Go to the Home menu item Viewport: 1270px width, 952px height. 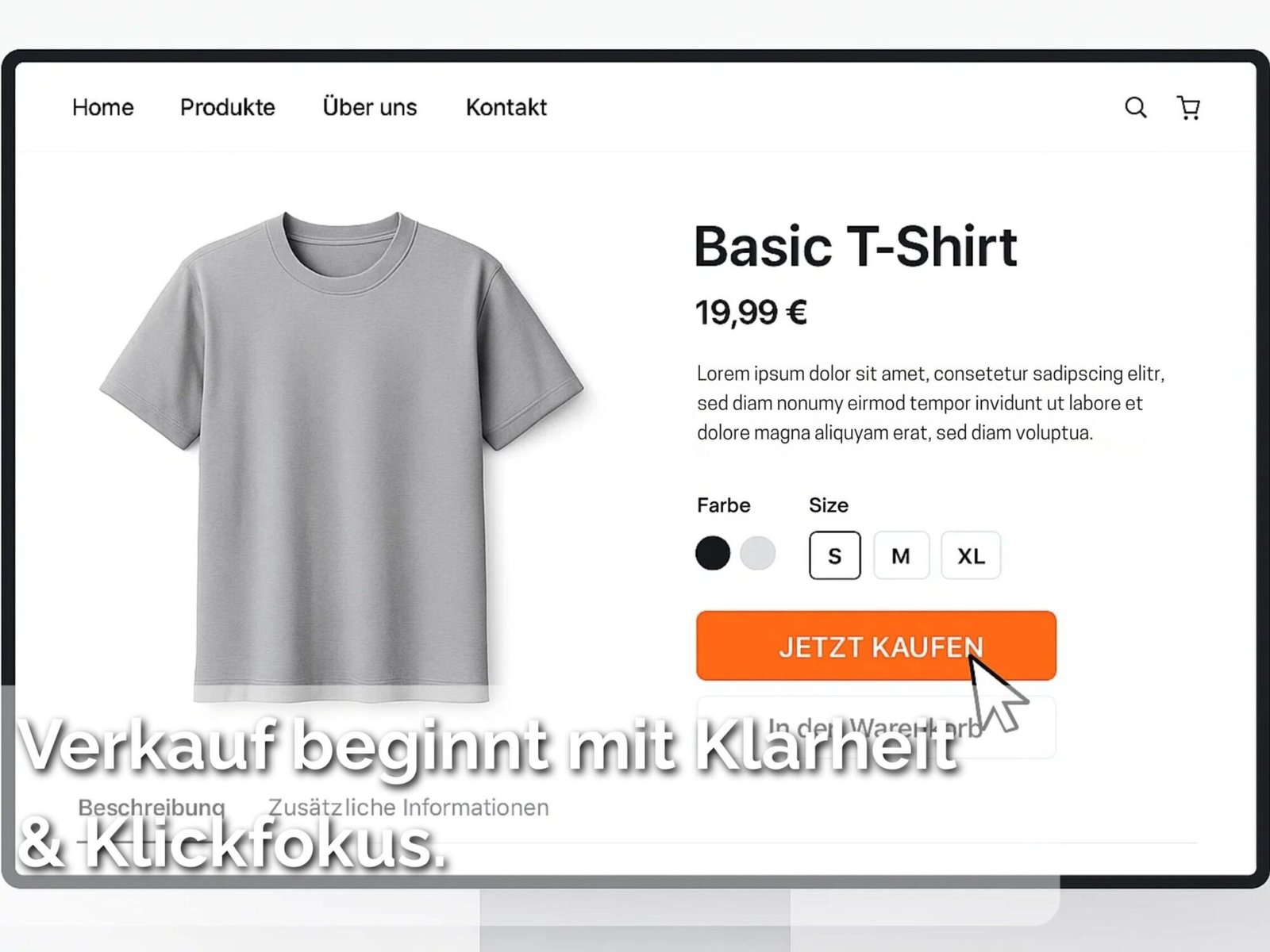102,107
